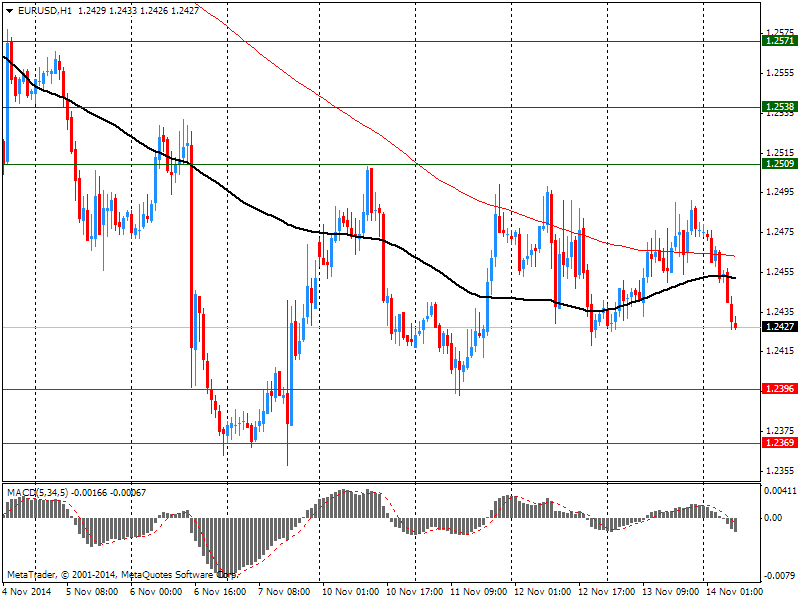Click the 6 Nov 00:00 time label
This screenshot has width=800, height=600.
[156, 591]
